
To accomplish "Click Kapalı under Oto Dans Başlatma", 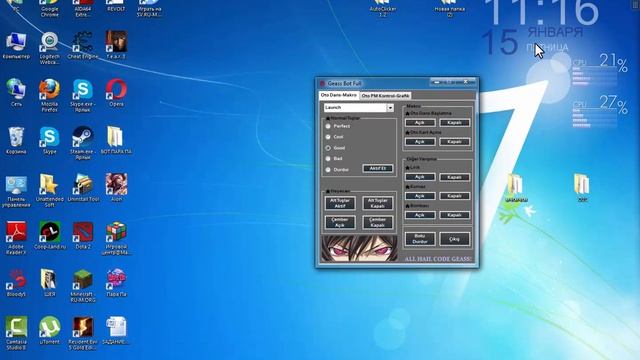I will point(454,122).
